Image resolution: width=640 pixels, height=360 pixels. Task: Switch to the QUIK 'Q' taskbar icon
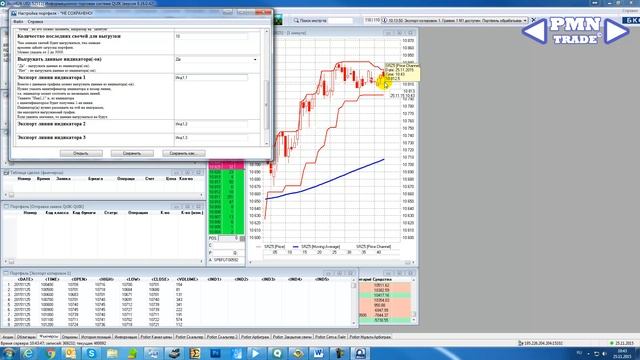coord(277,353)
